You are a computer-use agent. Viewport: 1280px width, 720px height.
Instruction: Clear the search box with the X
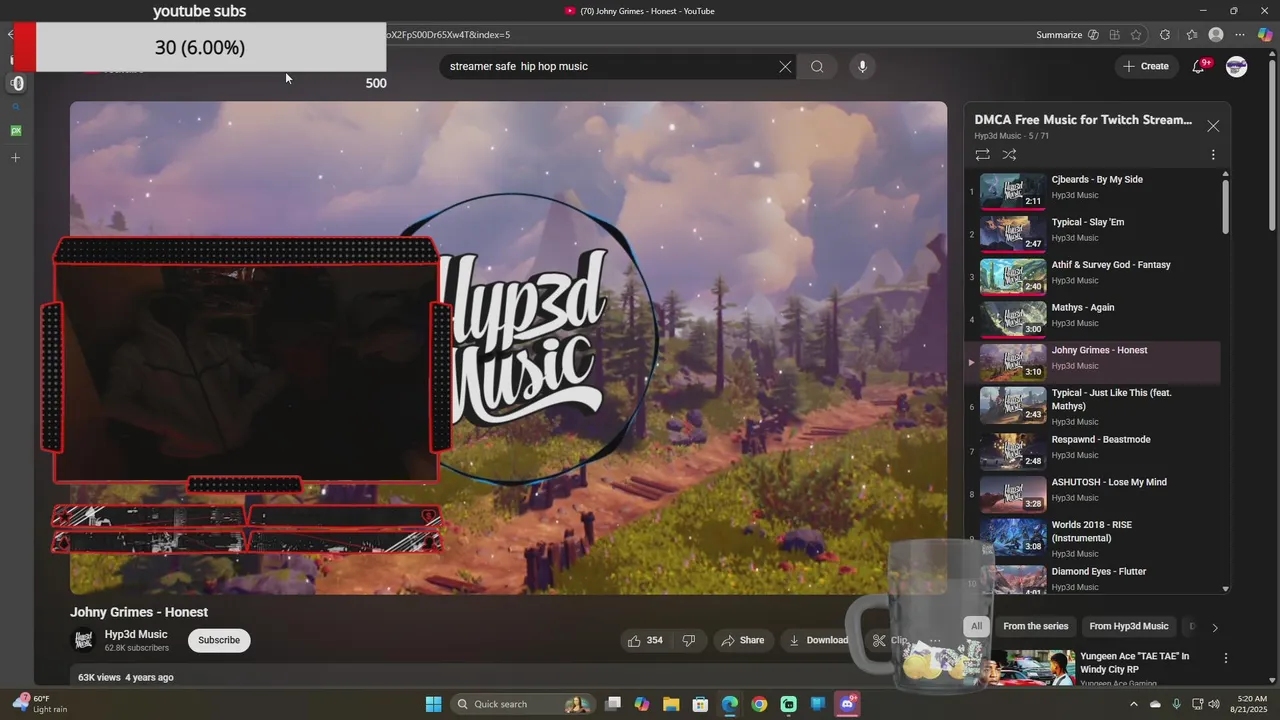coord(785,67)
